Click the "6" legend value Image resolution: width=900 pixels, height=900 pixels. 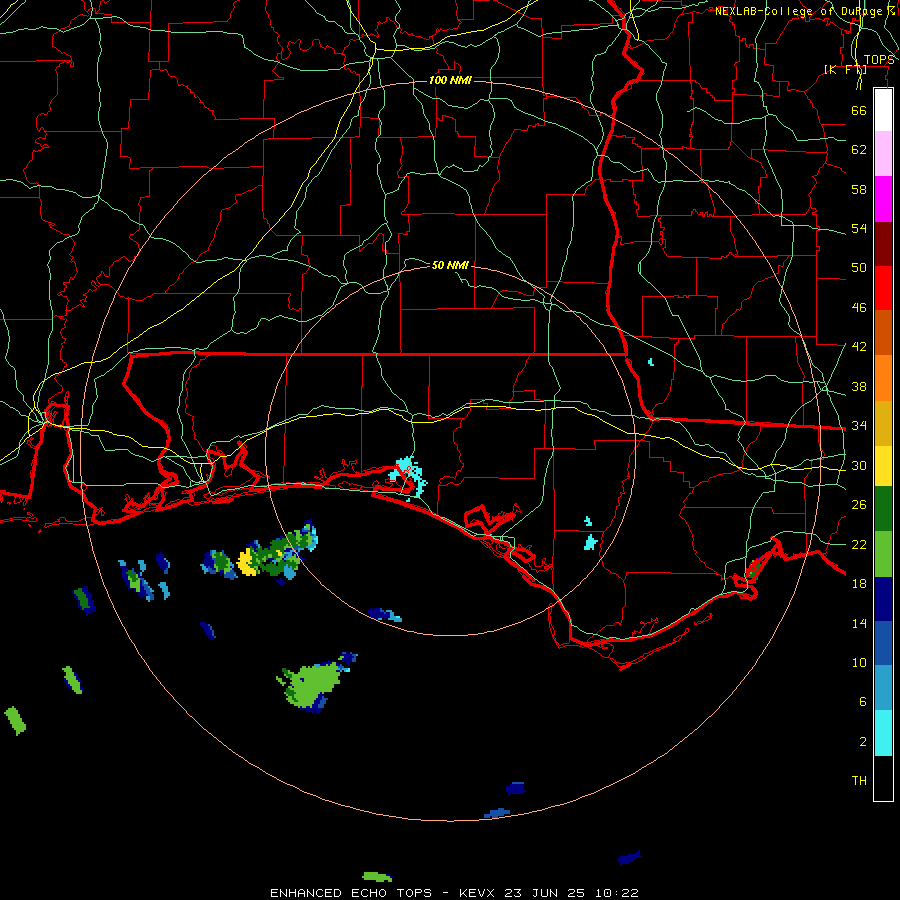(863, 702)
